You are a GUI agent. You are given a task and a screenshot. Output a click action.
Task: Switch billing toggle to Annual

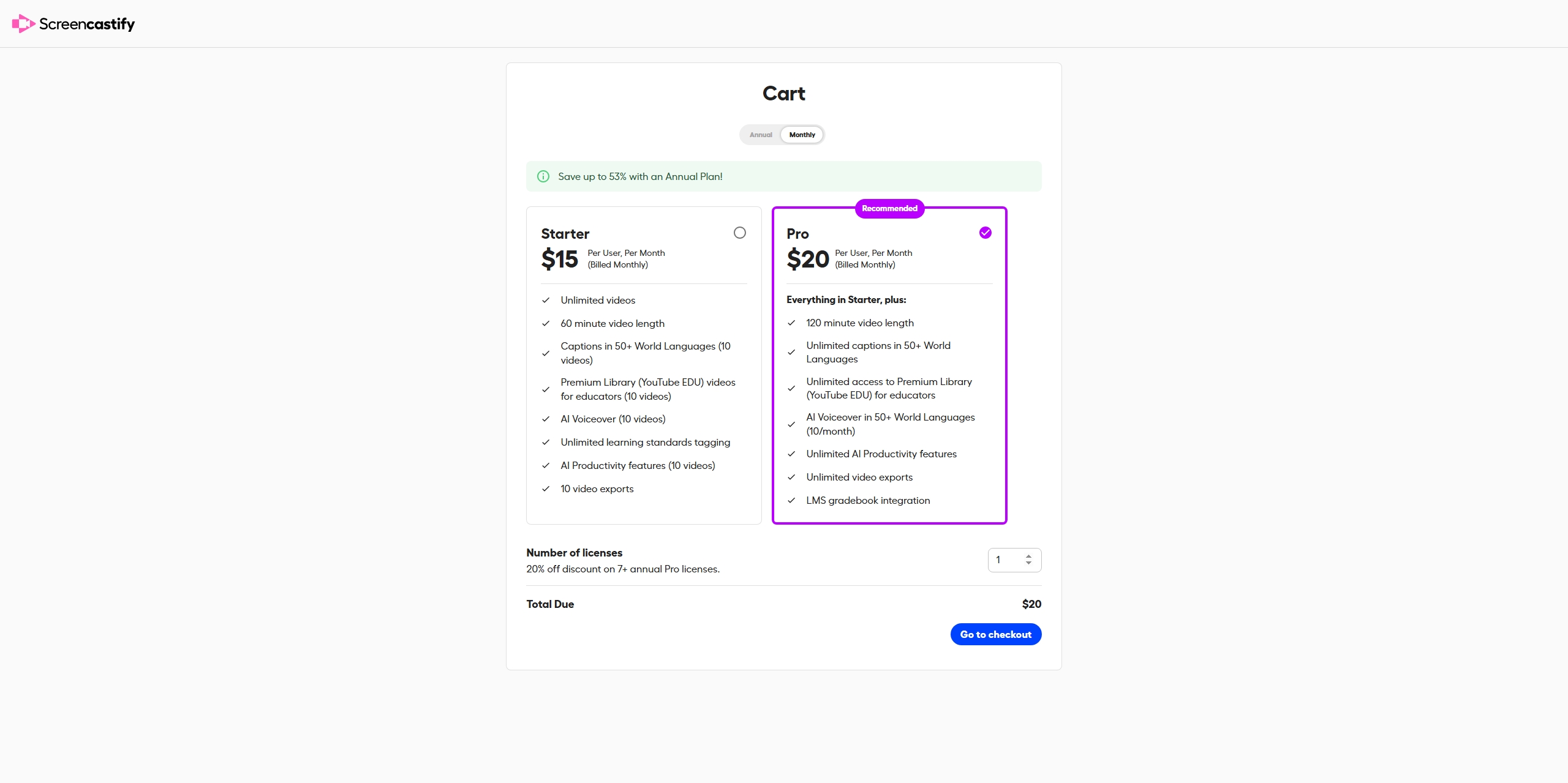tap(761, 135)
